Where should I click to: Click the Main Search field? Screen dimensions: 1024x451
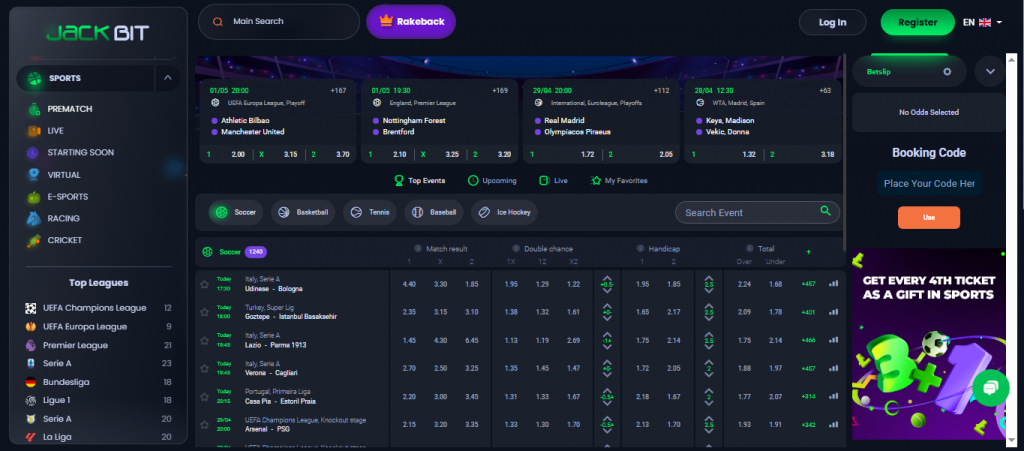(279, 22)
